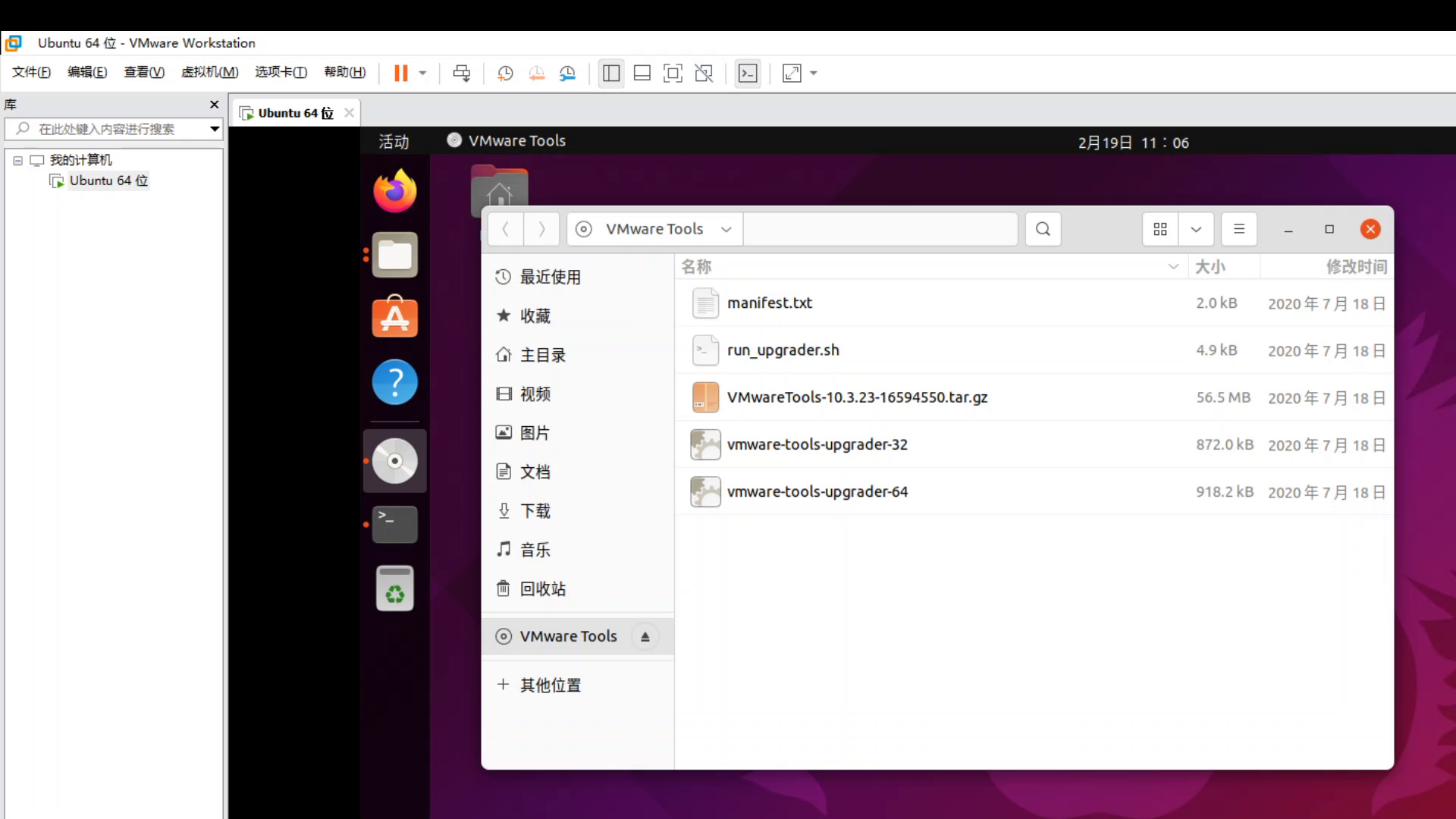The height and width of the screenshot is (819, 1456).
Task: Click the file manager search icon
Action: pyautogui.click(x=1043, y=229)
